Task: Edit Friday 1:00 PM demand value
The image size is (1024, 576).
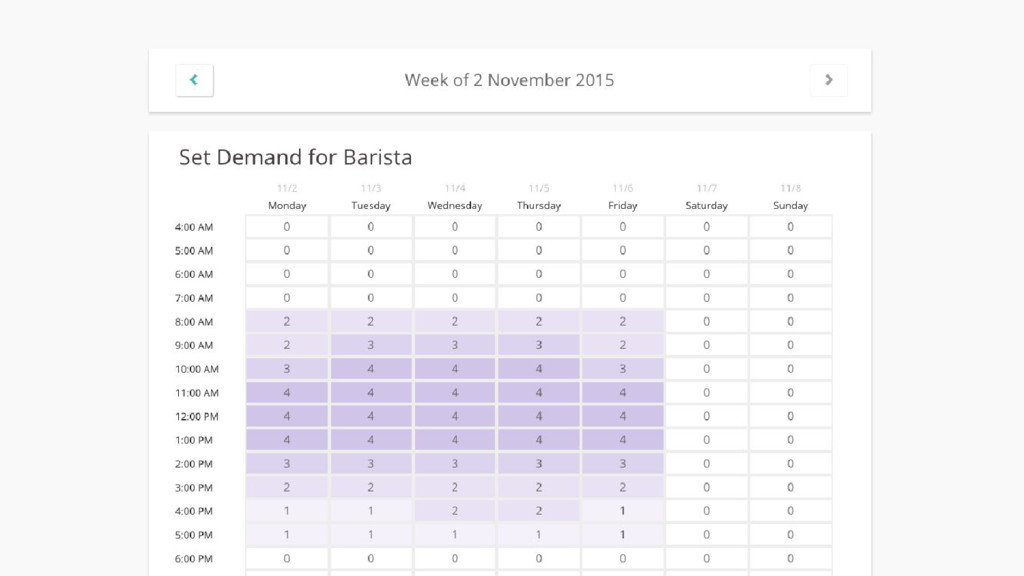Action: click(x=622, y=440)
